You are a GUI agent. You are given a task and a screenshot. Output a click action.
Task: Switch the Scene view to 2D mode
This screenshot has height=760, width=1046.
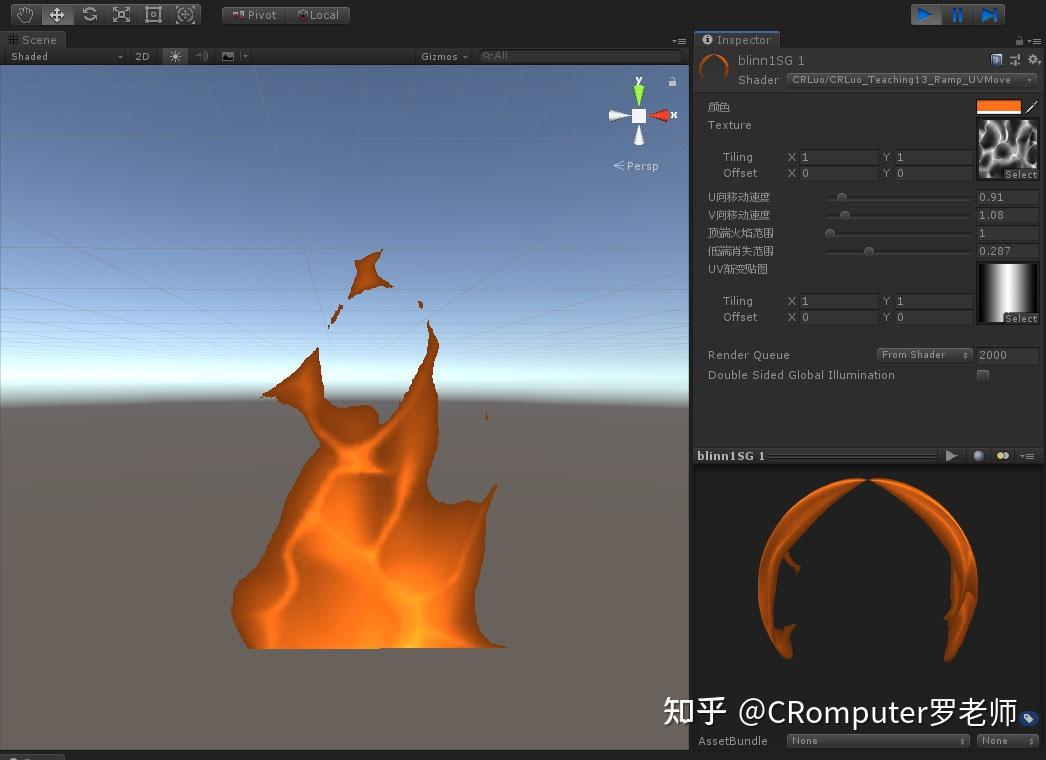(142, 56)
